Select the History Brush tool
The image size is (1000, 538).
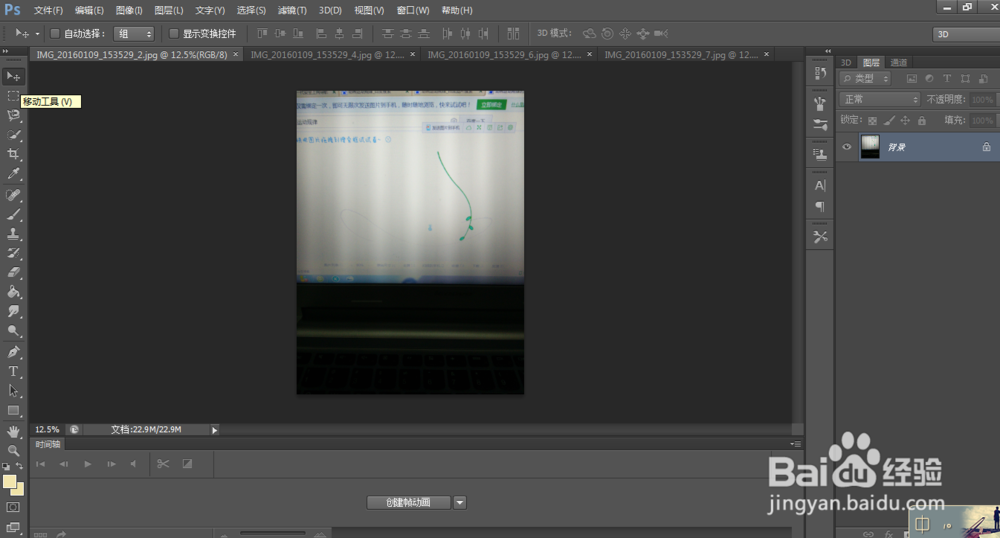[13, 252]
